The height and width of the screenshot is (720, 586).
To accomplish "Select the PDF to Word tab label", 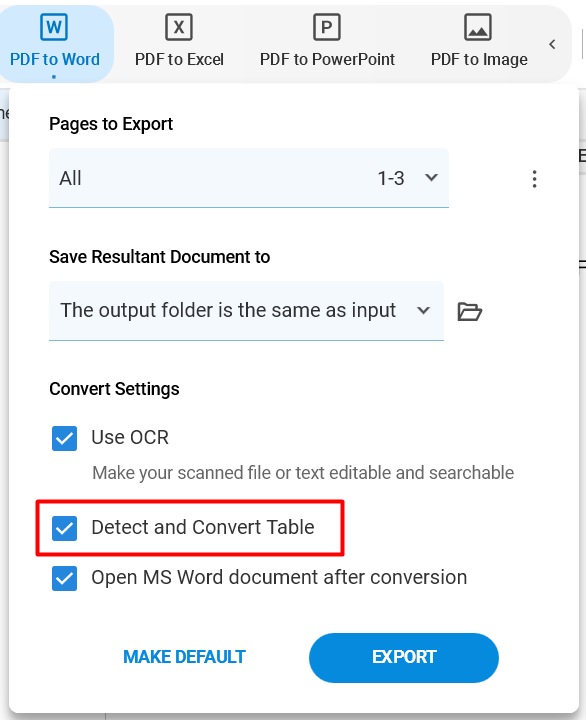I will pyautogui.click(x=55, y=59).
